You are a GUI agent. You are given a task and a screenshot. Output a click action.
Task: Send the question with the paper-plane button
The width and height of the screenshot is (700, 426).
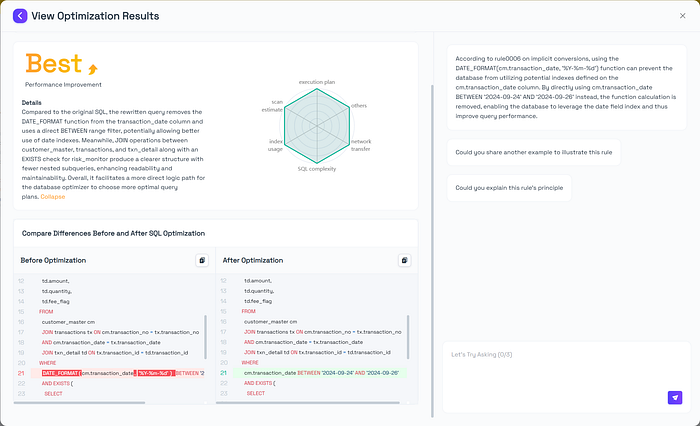point(675,397)
